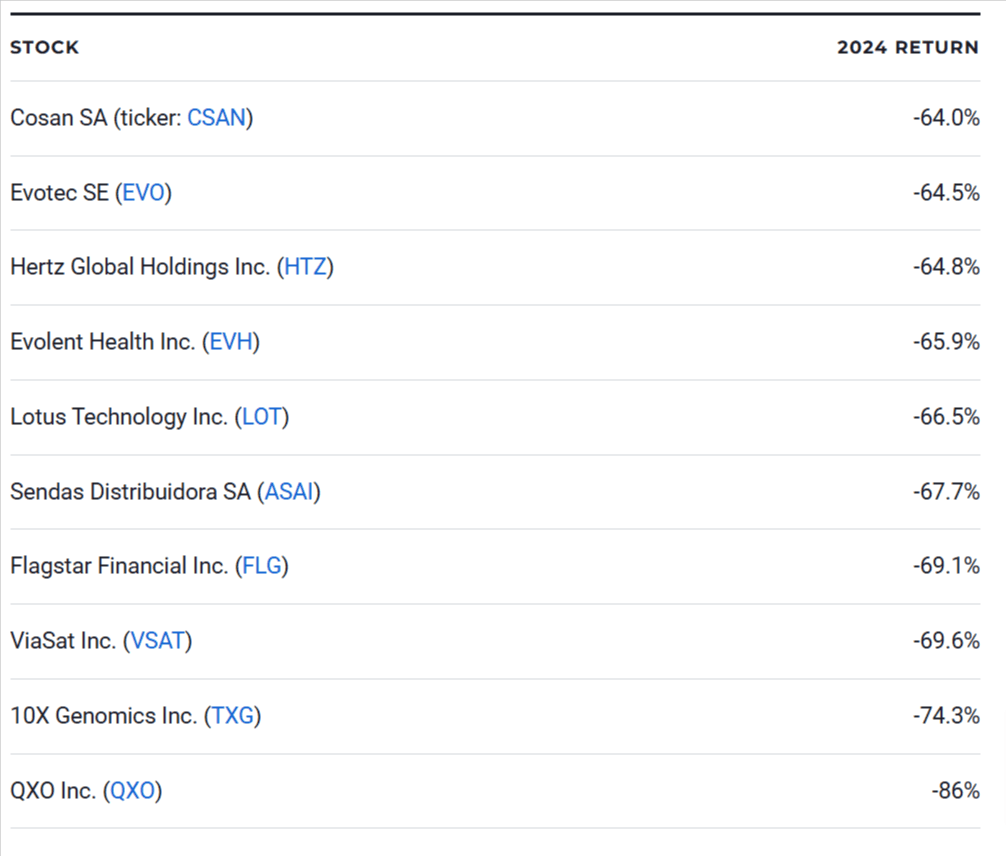Open the ASAI ticker link
1006x856 pixels.
[x=289, y=492]
